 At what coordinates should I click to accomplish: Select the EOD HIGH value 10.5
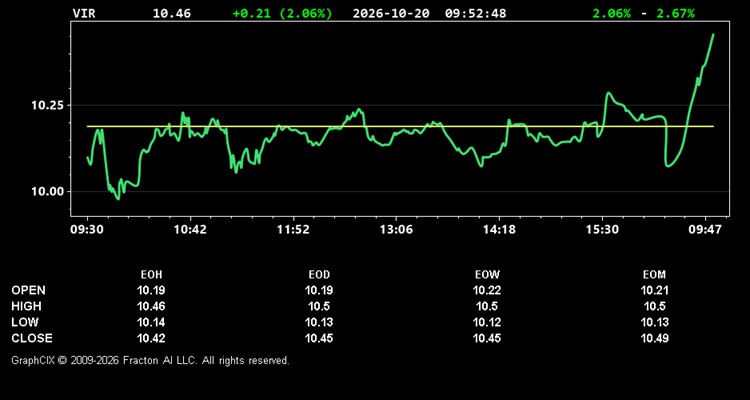[319, 306]
